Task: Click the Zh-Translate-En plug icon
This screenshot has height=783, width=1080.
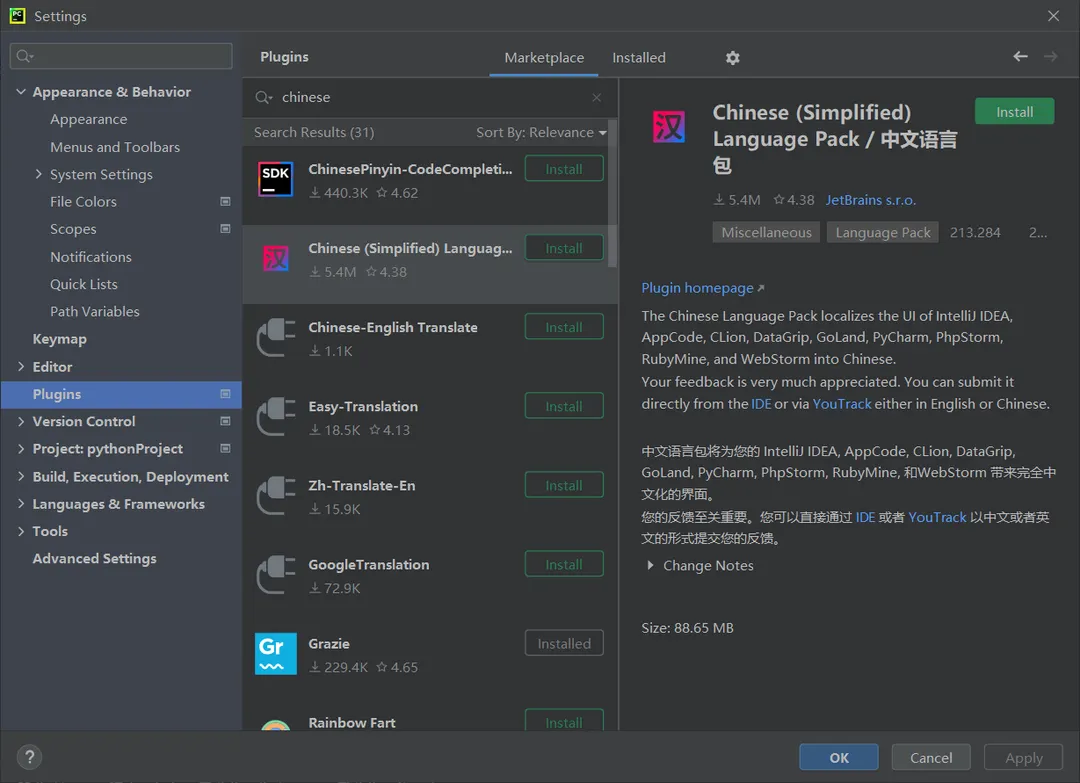Action: [276, 496]
